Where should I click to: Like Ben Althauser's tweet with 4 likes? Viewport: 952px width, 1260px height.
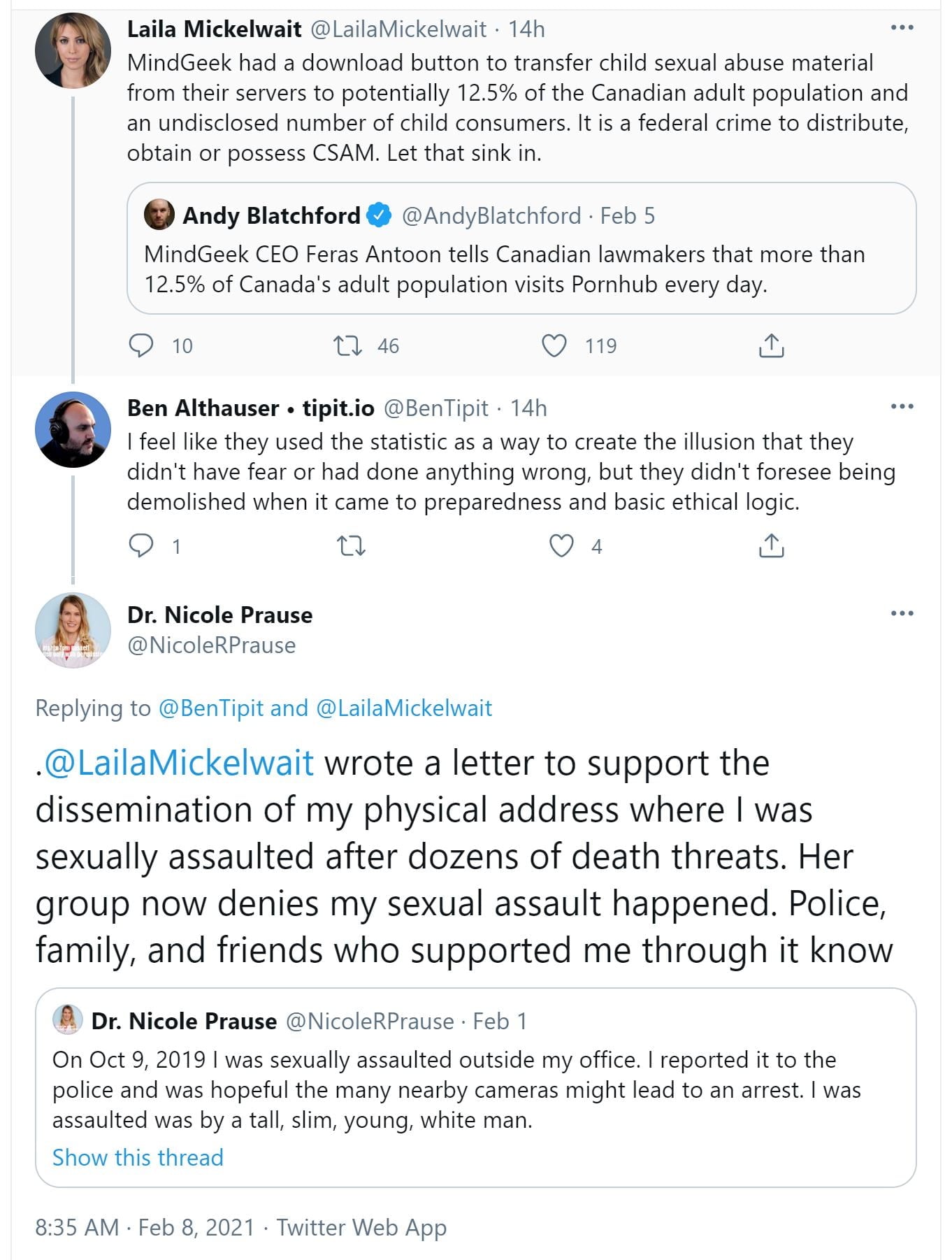pyautogui.click(x=561, y=545)
